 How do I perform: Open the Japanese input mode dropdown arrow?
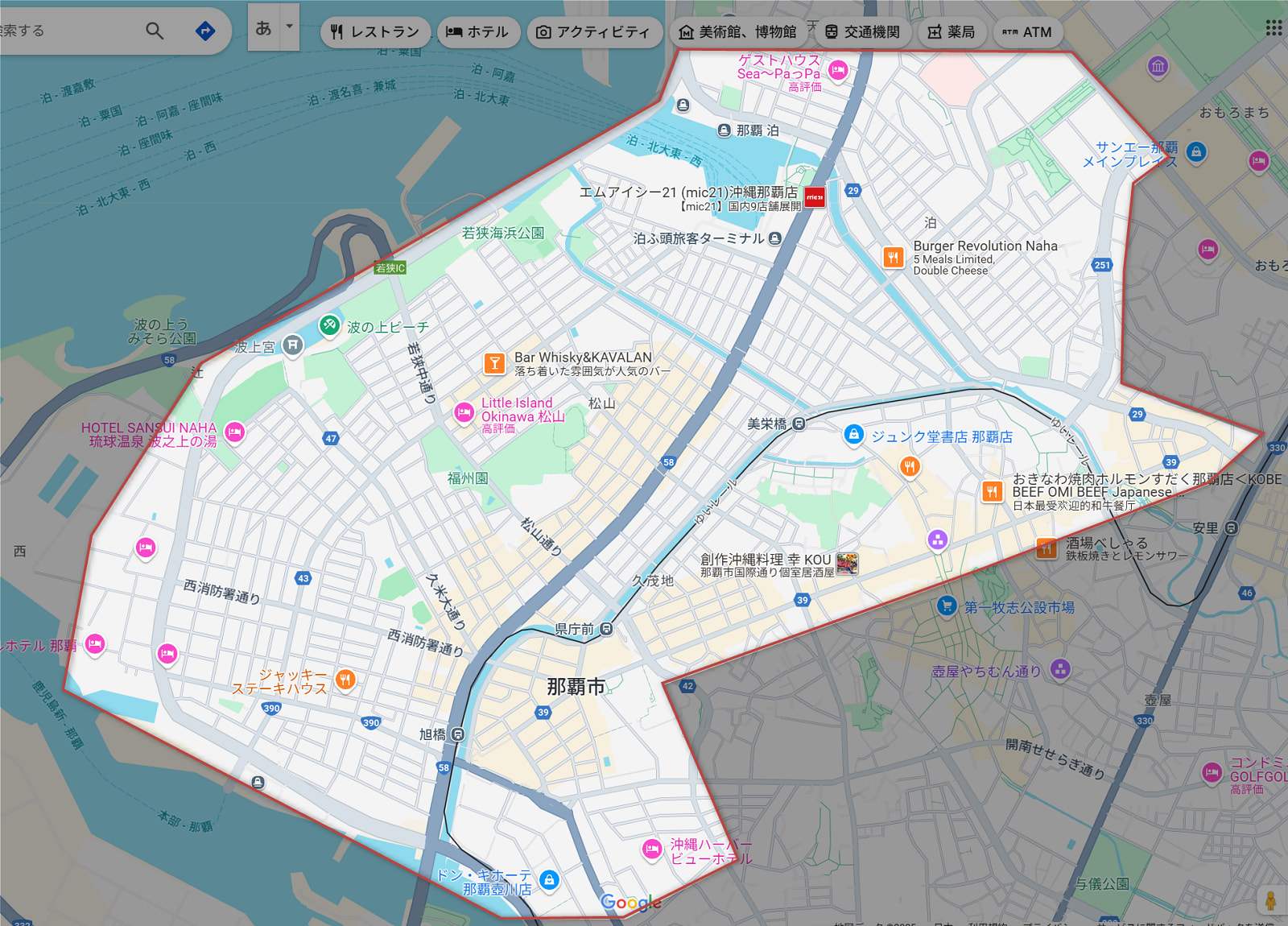(289, 27)
